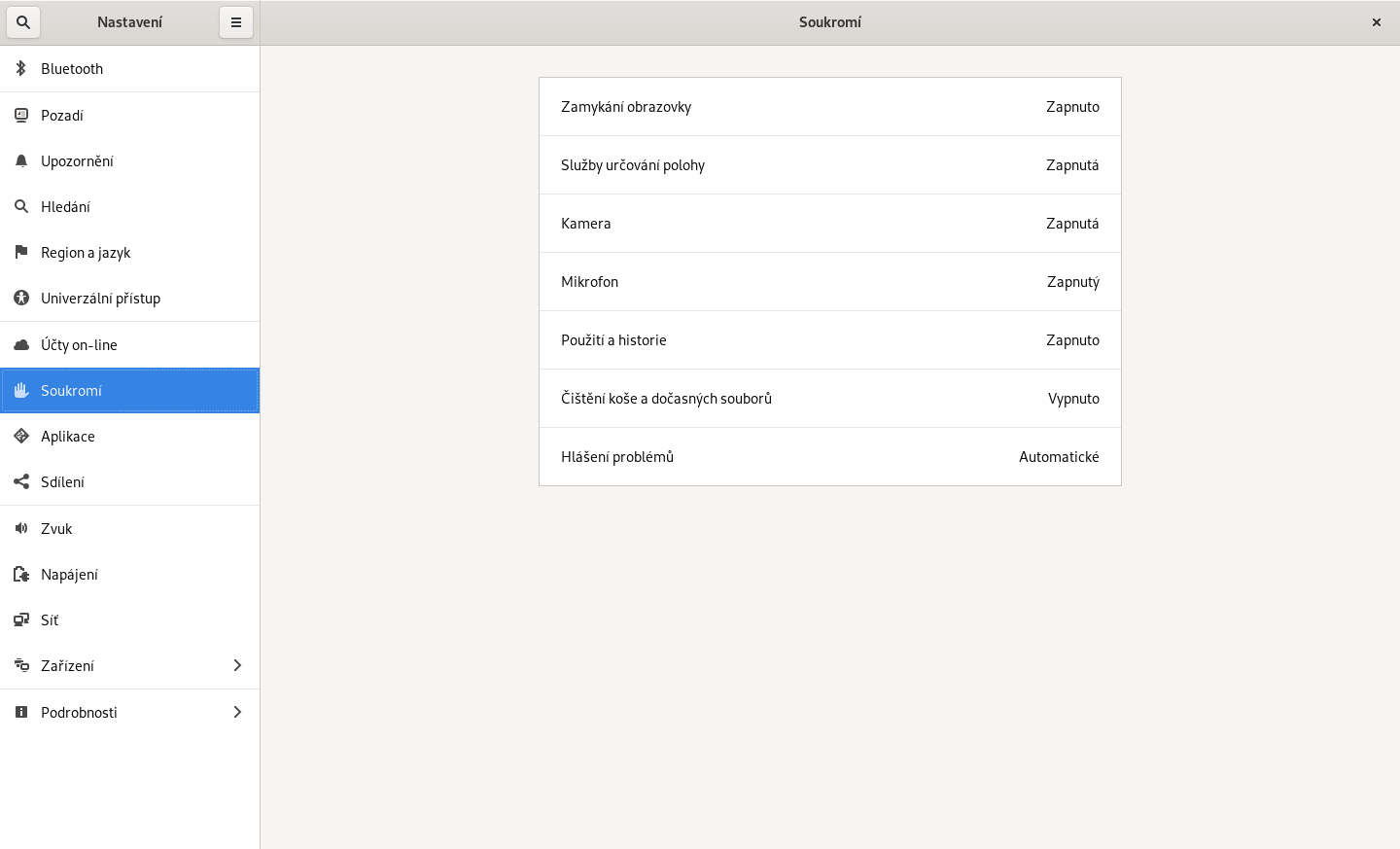
Task: Click the Napájení battery icon
Action: tap(21, 574)
